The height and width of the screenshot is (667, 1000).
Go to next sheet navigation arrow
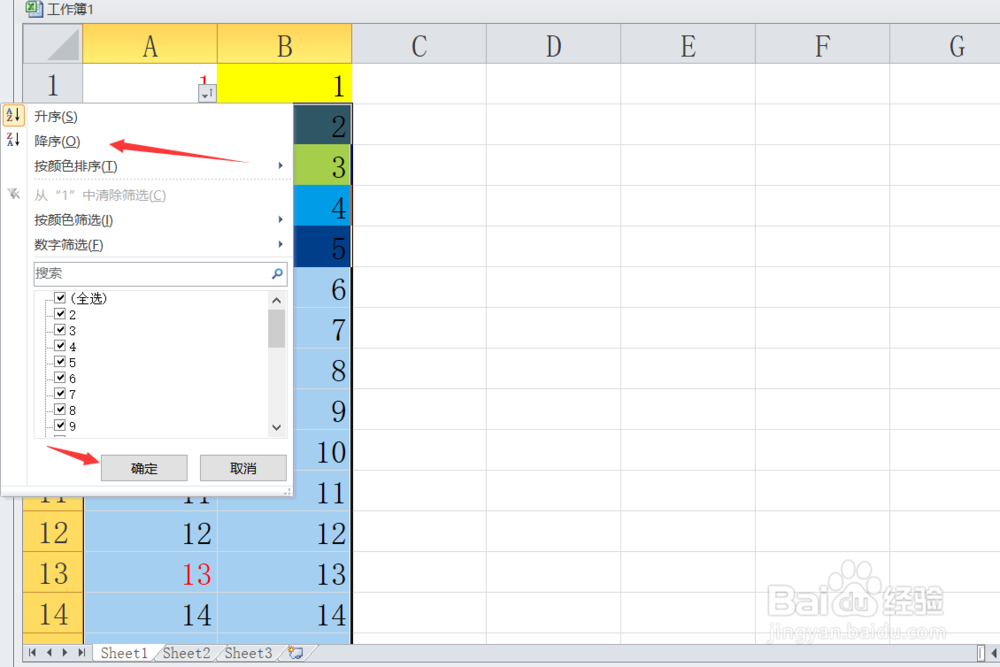[x=64, y=652]
